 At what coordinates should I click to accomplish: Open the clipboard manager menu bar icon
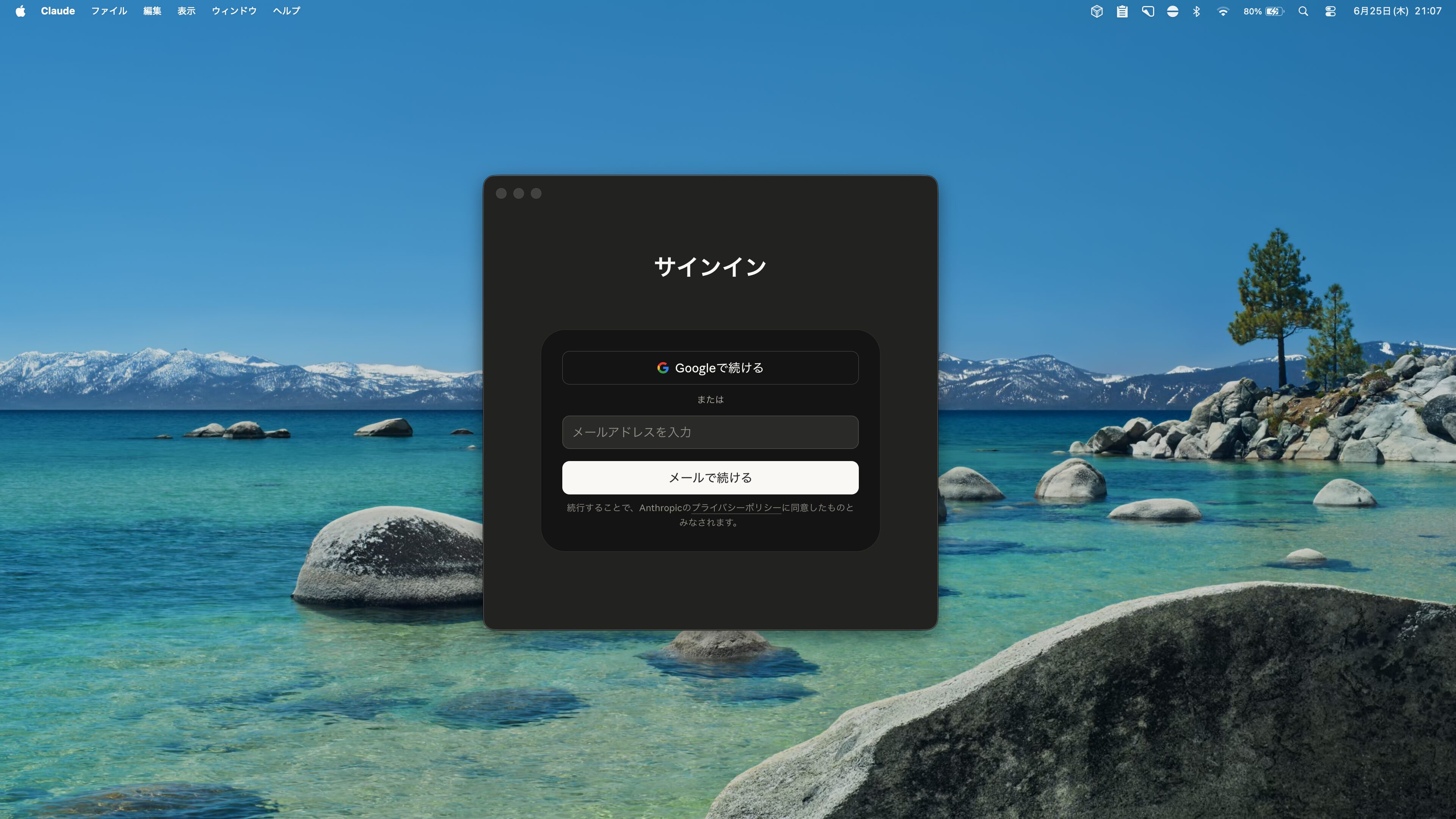click(1122, 11)
